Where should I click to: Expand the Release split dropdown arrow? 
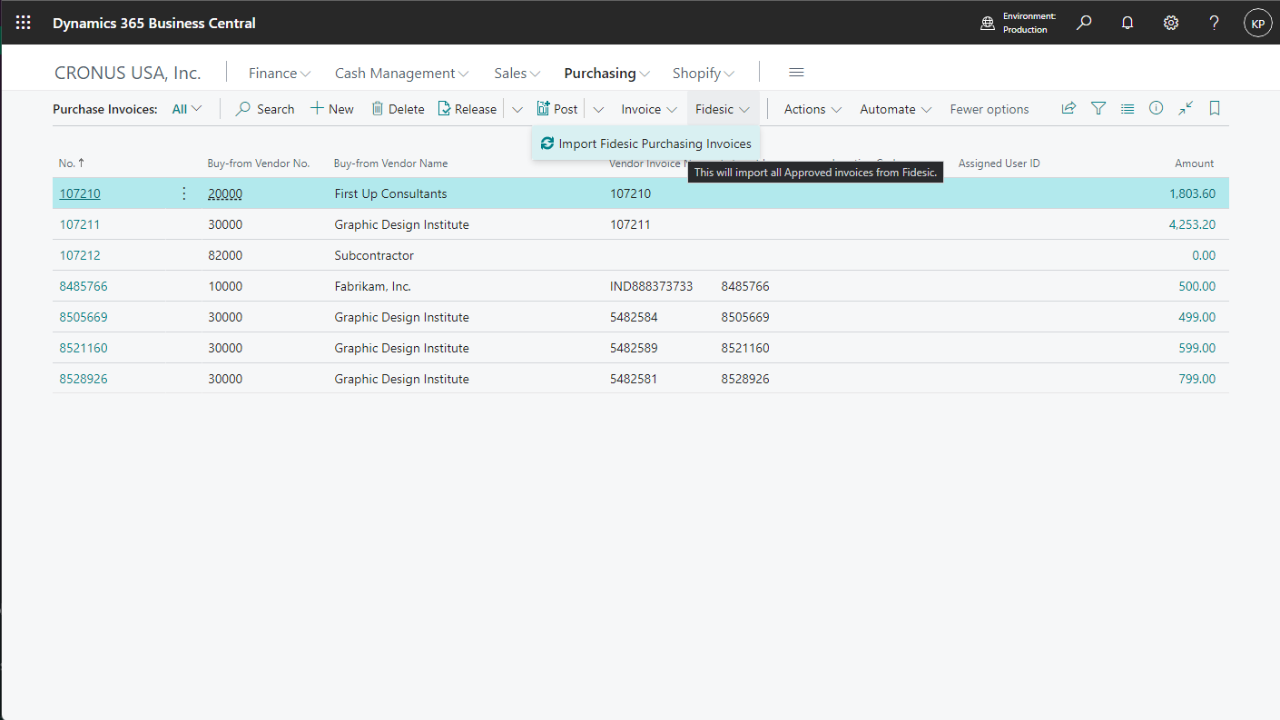pyautogui.click(x=517, y=109)
